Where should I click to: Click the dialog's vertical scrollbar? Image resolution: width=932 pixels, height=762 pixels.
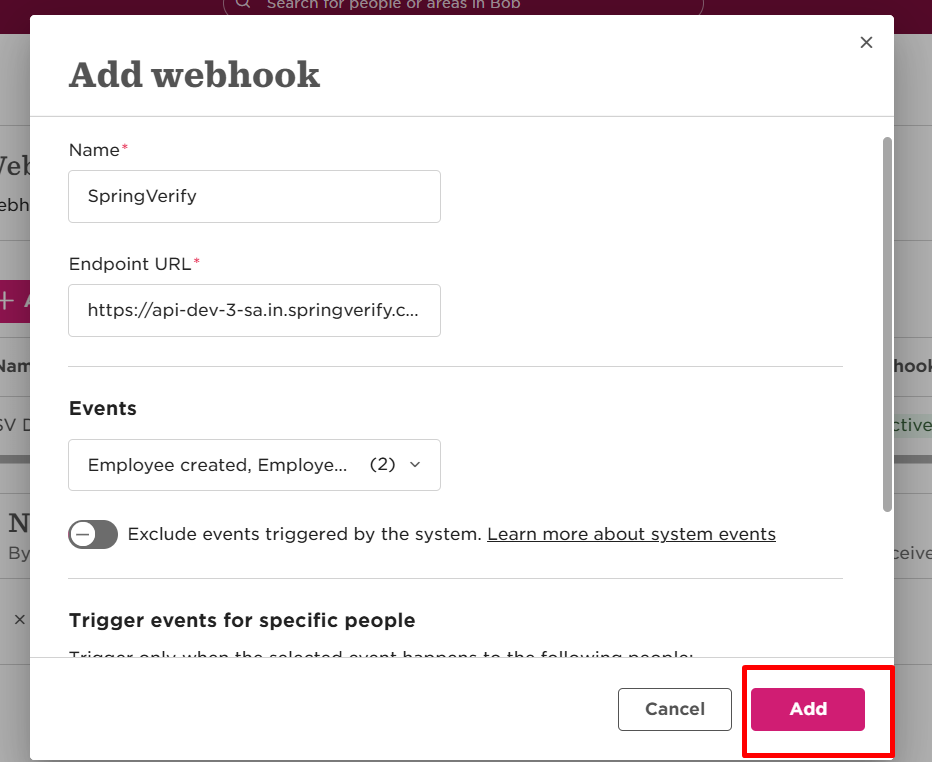(x=887, y=324)
